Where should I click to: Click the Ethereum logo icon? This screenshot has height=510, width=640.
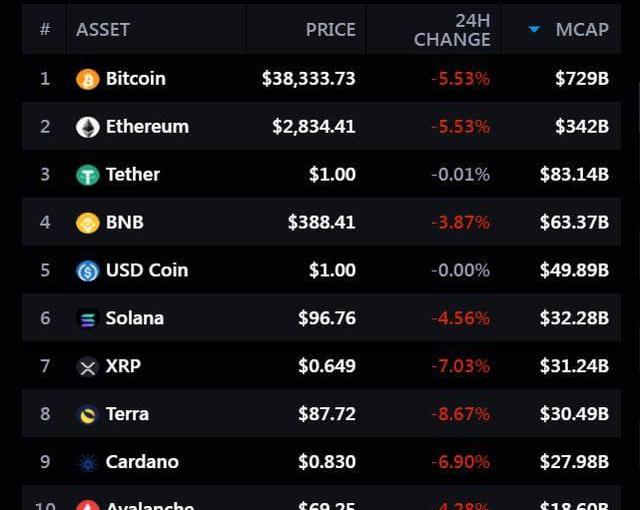point(88,127)
